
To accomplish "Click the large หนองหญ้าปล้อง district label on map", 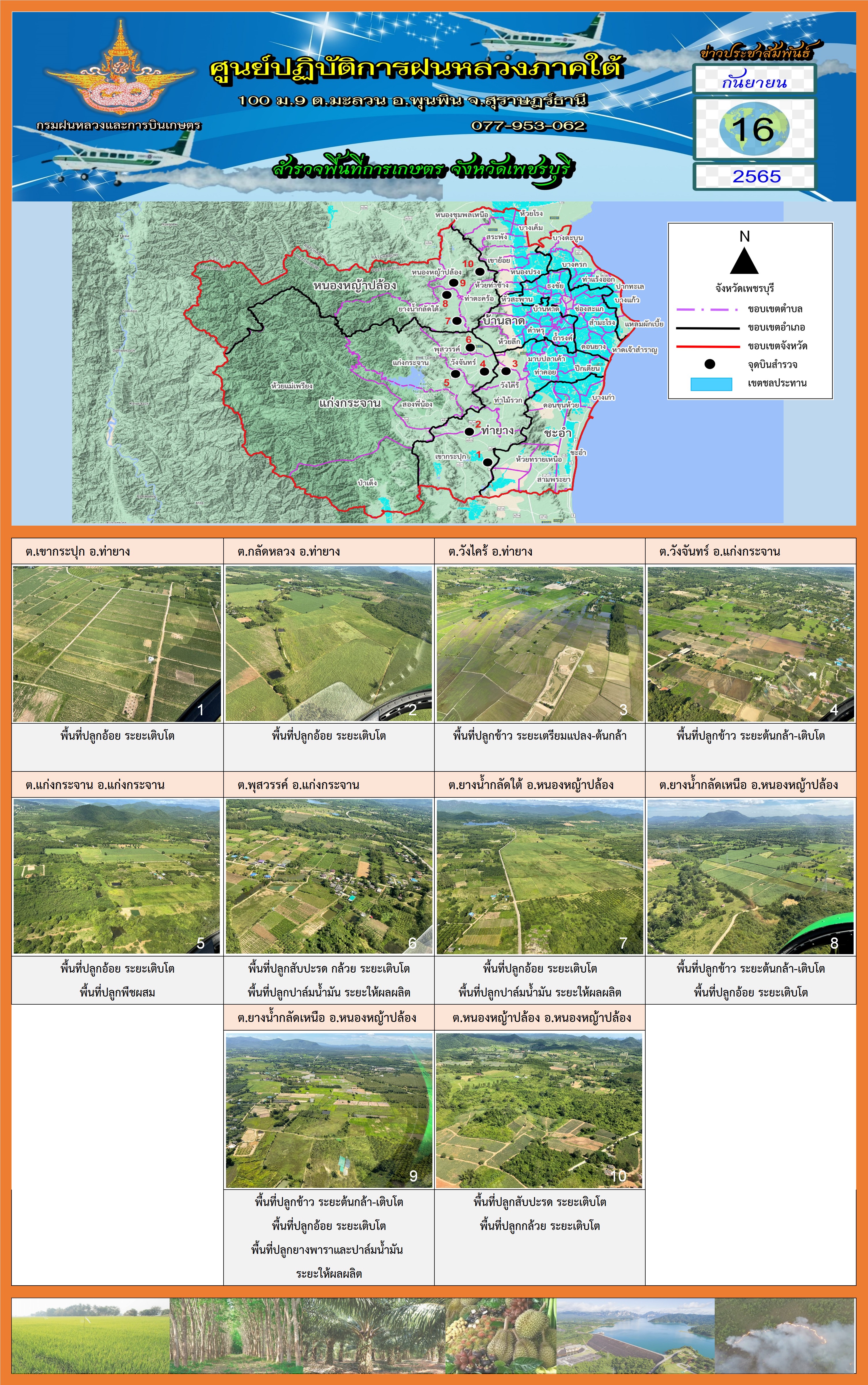I will coord(354,286).
